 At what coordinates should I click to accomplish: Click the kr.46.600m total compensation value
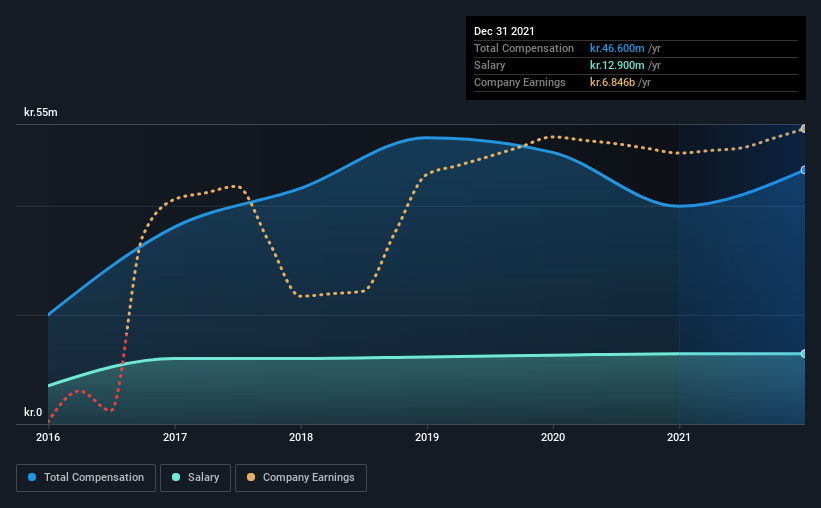617,48
